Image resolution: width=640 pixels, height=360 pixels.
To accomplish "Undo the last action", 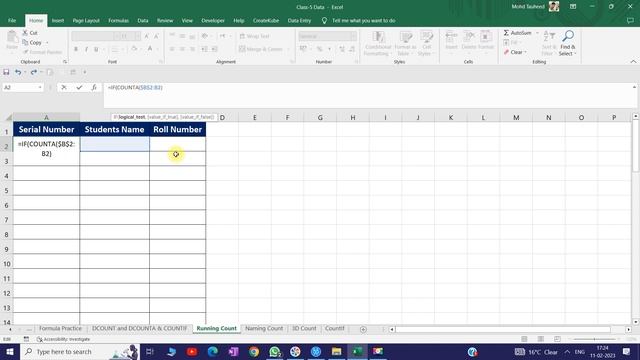I will click(18, 72).
